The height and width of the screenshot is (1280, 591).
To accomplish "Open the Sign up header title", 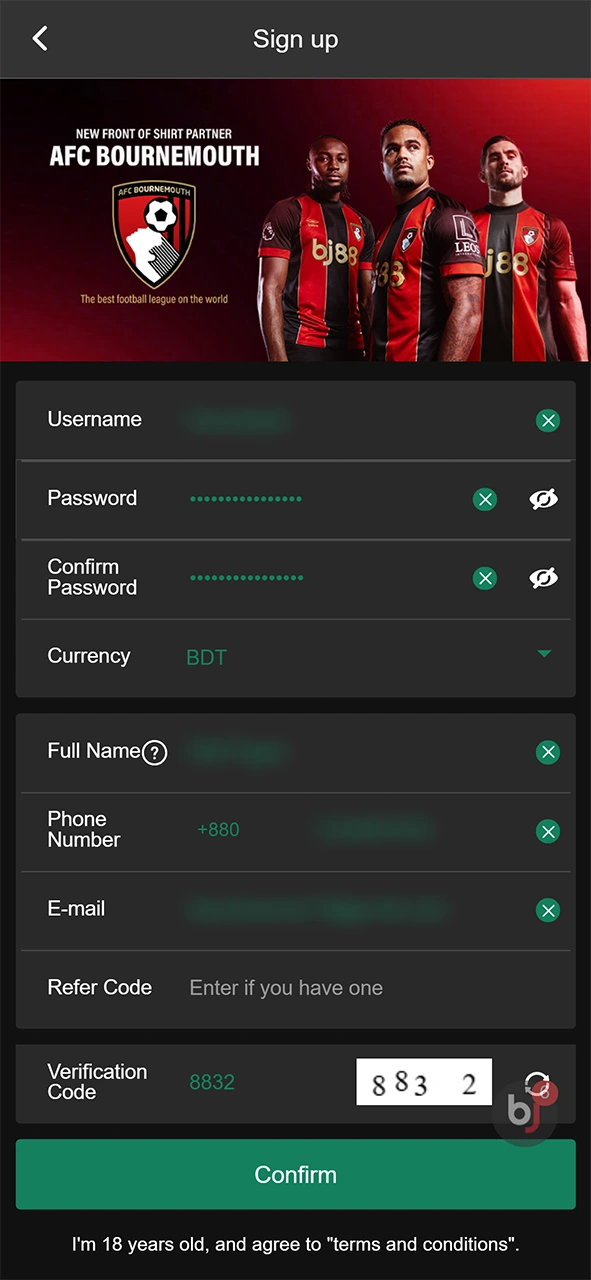I will point(295,38).
